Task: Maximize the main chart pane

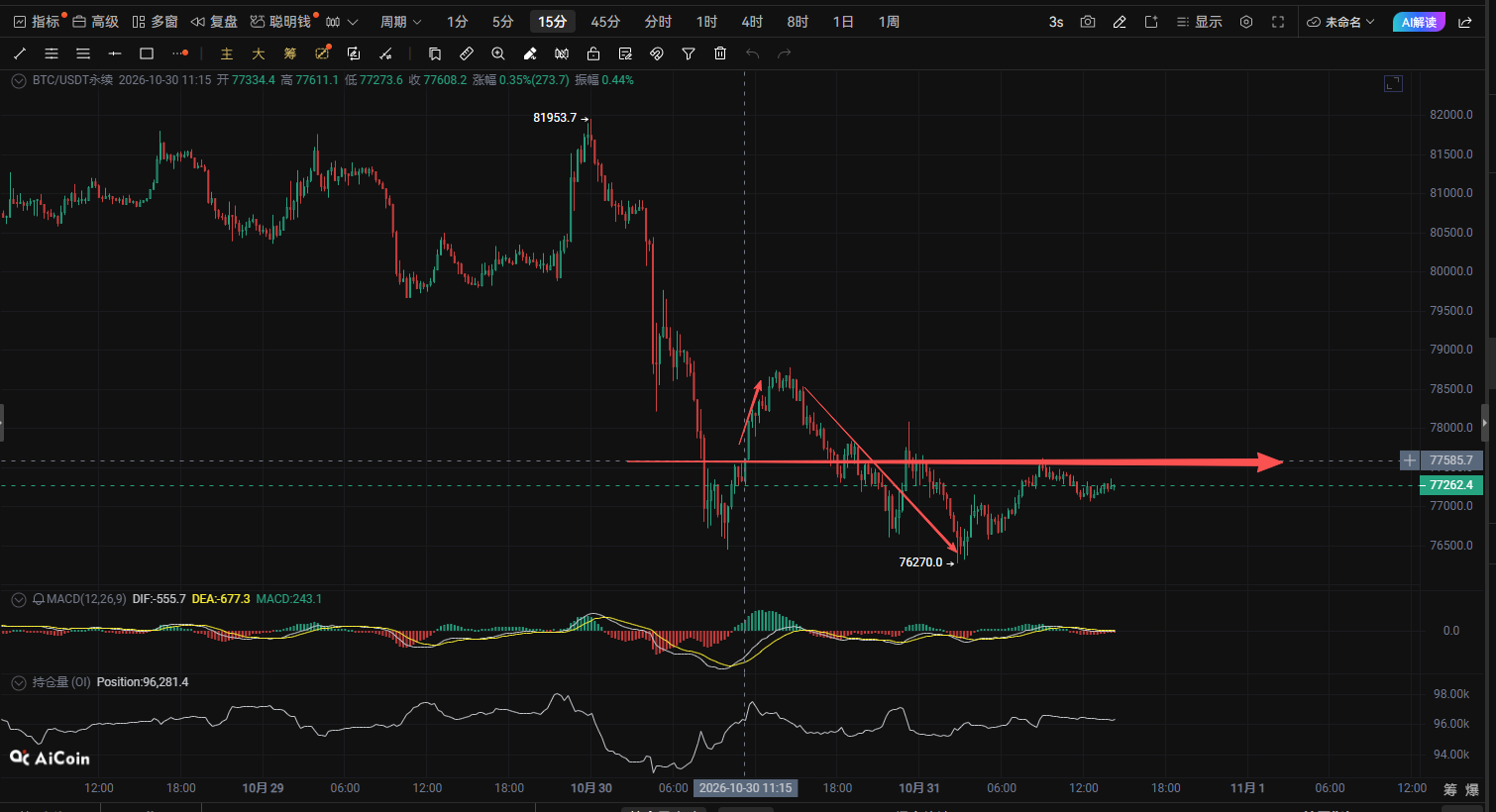Action: tap(1393, 83)
